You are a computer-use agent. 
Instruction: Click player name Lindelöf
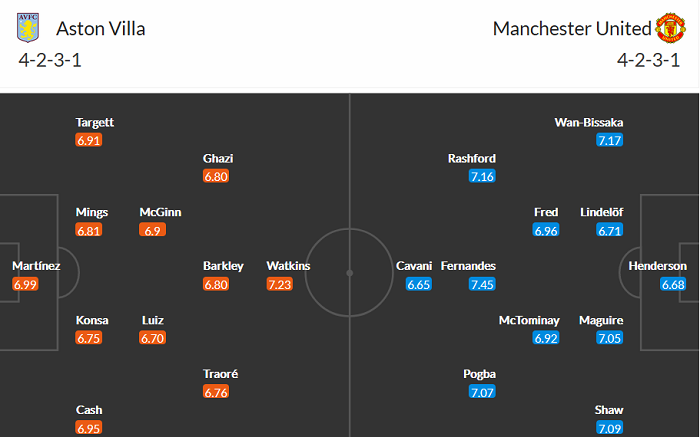tap(602, 212)
